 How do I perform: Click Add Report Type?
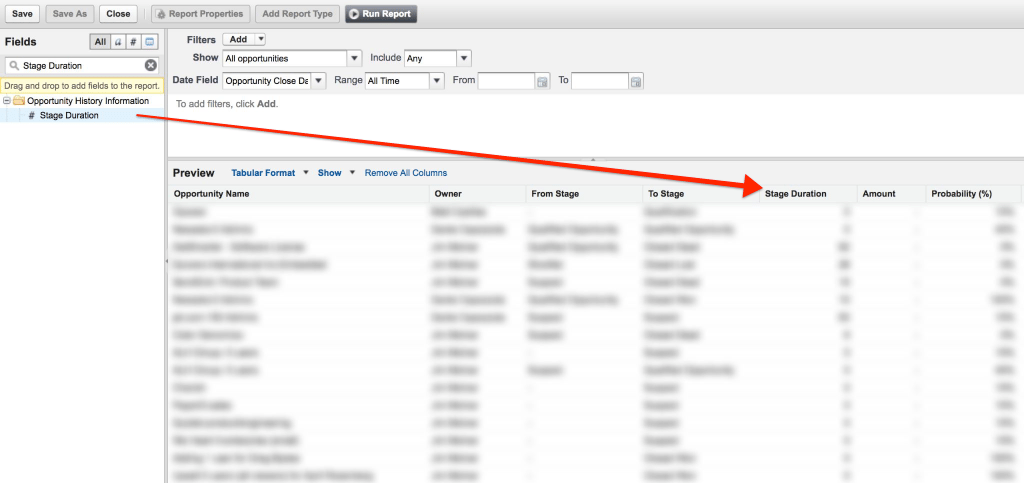coord(297,13)
